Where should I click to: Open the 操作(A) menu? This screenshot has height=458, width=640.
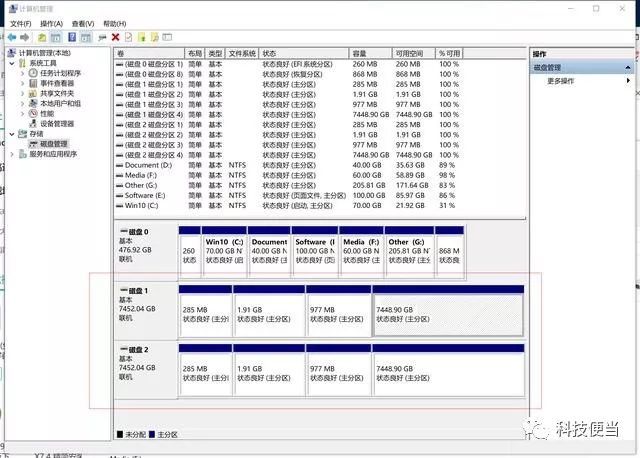point(50,23)
